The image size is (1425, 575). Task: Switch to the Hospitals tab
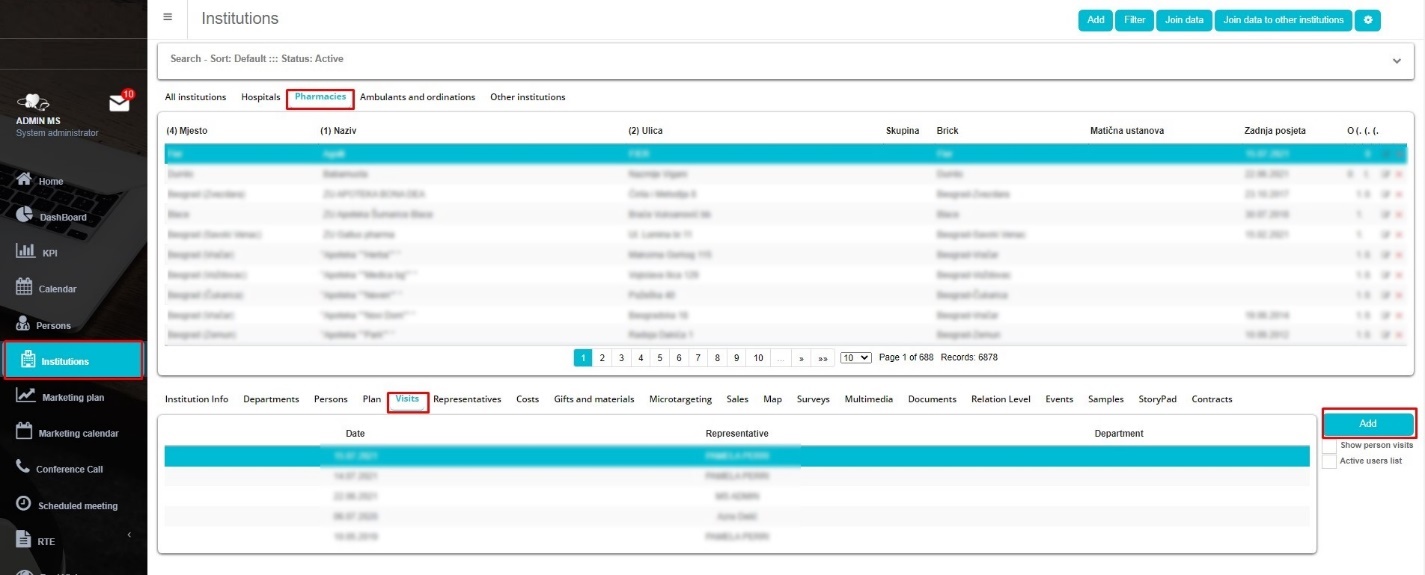point(260,97)
